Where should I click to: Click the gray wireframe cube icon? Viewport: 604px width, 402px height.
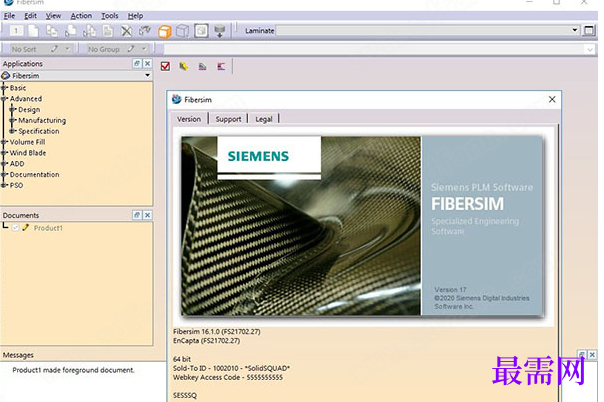click(x=183, y=31)
